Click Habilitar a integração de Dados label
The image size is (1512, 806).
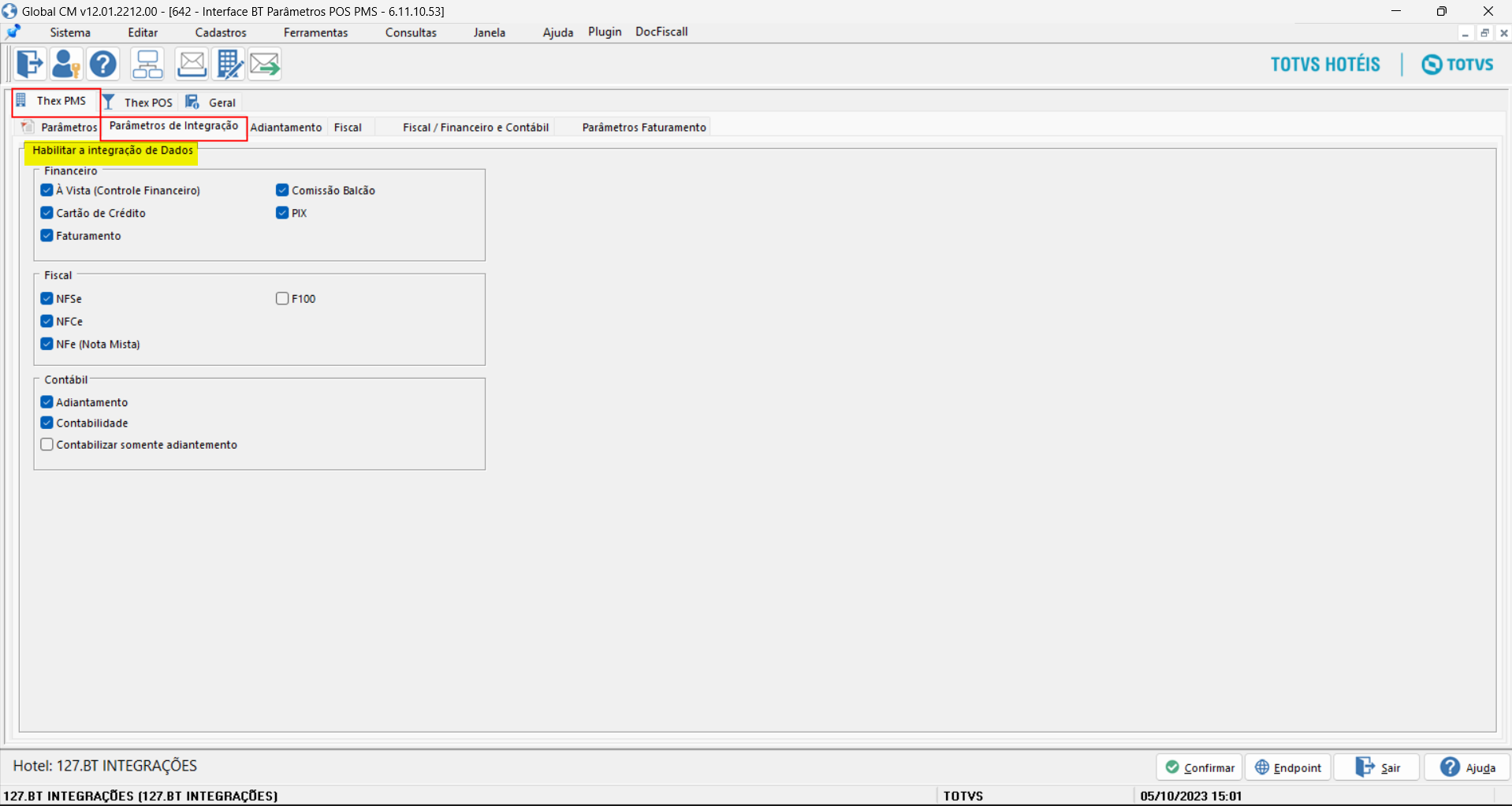coord(113,150)
